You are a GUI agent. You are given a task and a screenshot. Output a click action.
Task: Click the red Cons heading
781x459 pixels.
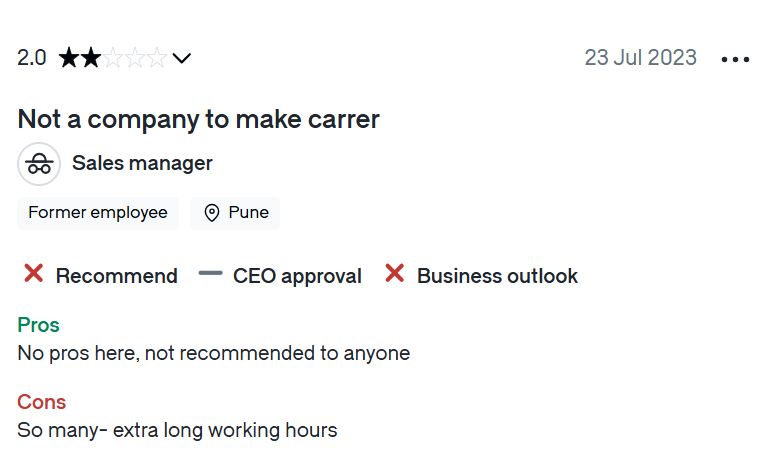coord(41,402)
